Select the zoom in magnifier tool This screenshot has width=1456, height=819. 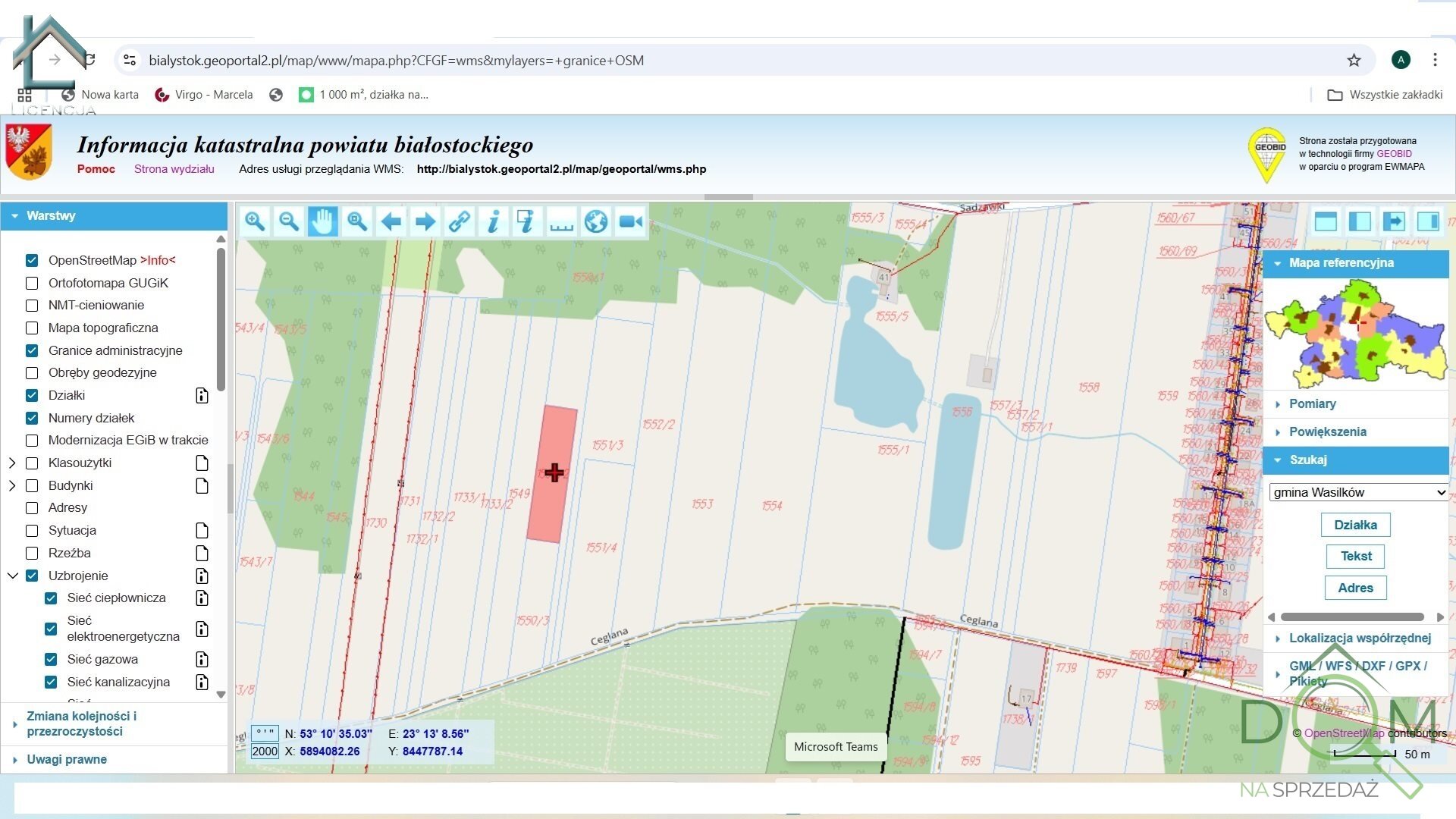[255, 221]
